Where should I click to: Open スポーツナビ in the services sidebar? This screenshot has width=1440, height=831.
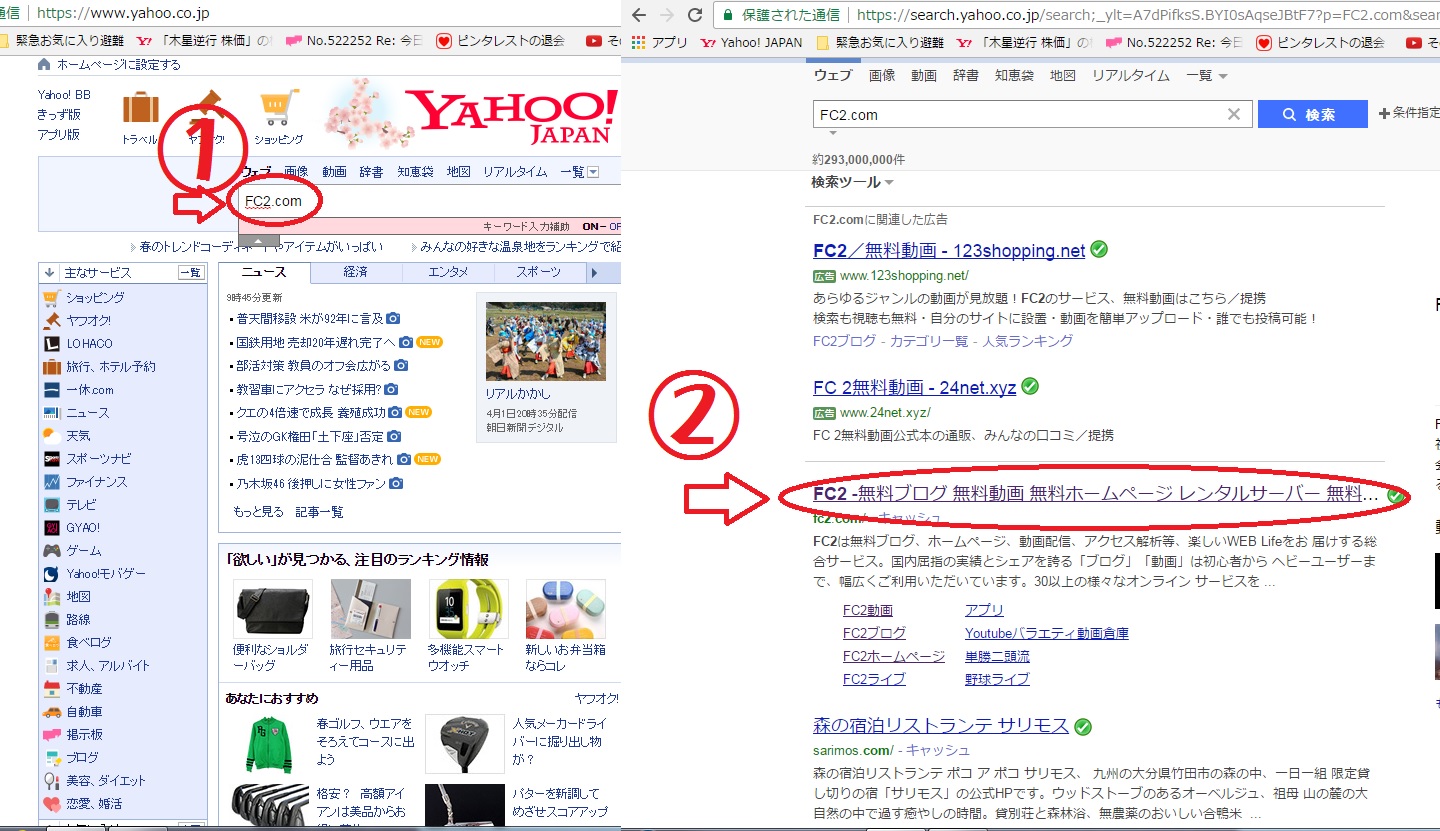98,459
